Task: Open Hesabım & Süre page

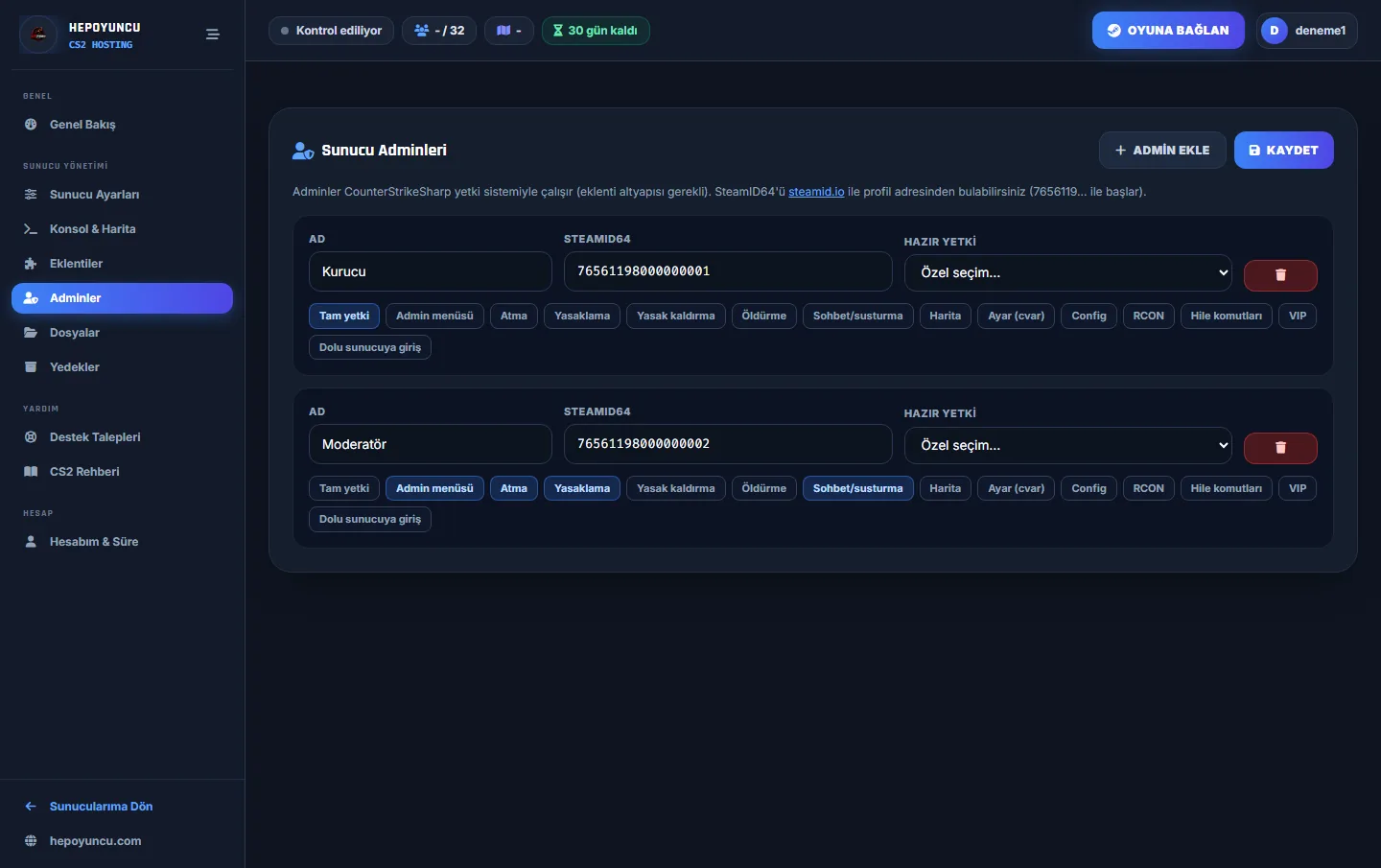Action: pos(122,542)
